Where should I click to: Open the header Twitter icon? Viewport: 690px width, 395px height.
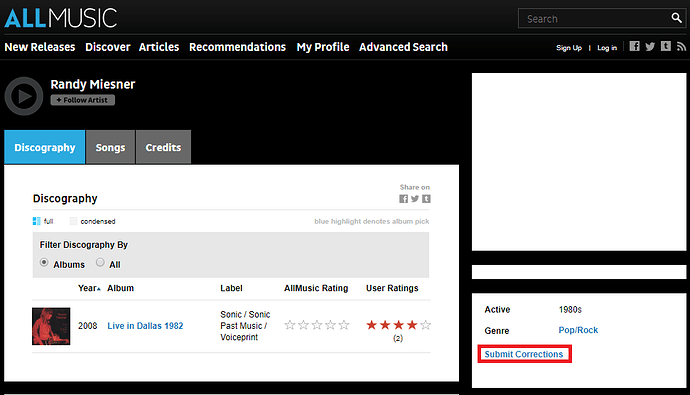(x=650, y=46)
